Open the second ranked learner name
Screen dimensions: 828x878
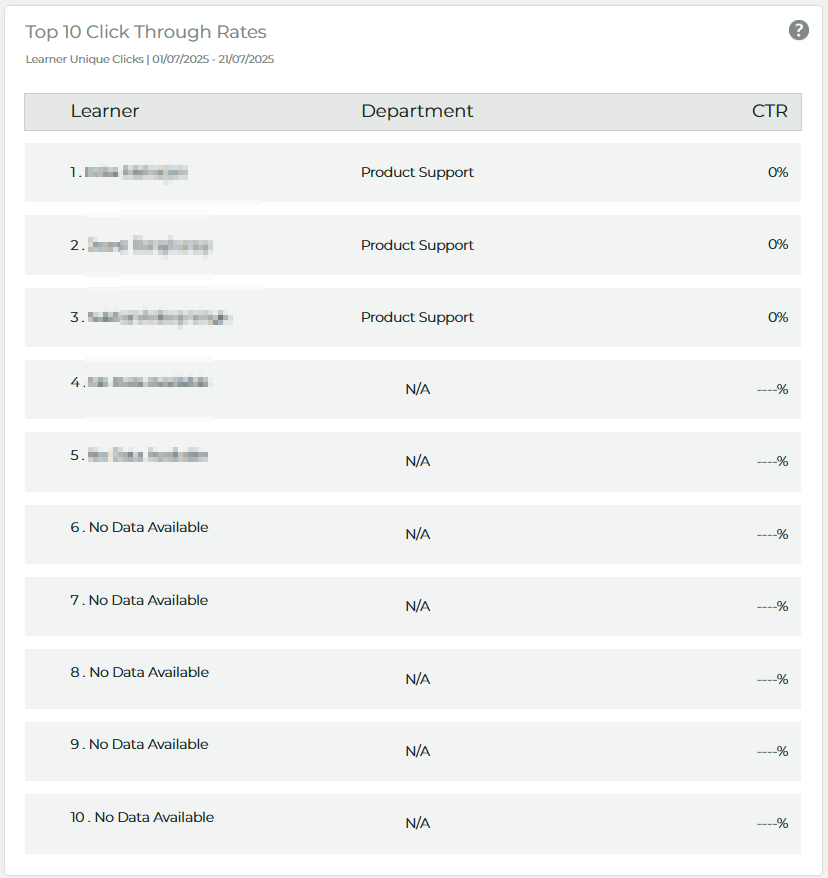[x=149, y=245]
